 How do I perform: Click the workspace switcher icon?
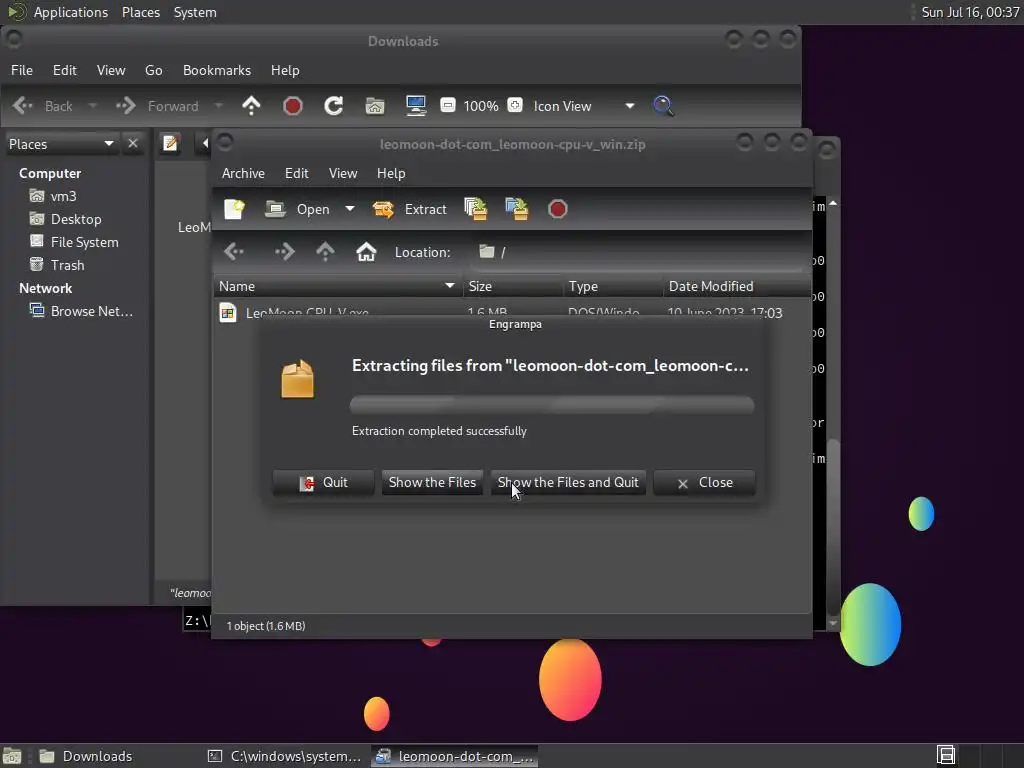click(946, 756)
